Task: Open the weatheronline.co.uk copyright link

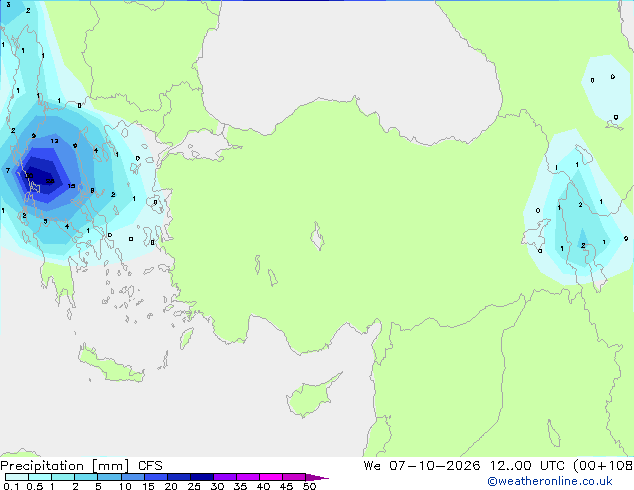Action: click(x=550, y=481)
